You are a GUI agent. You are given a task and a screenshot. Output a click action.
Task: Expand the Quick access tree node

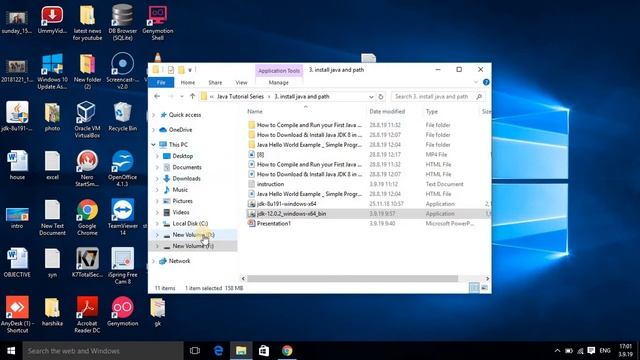[x=154, y=115]
